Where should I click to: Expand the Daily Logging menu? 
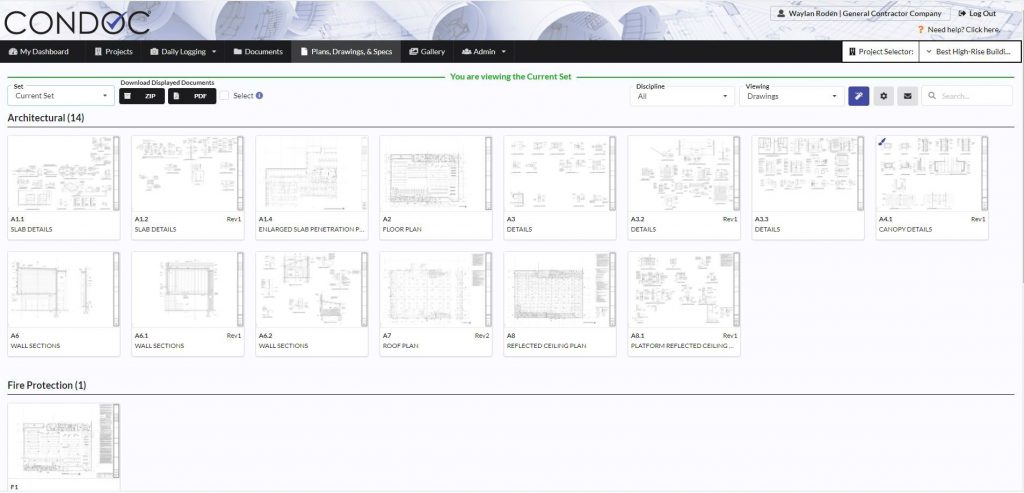click(x=183, y=52)
